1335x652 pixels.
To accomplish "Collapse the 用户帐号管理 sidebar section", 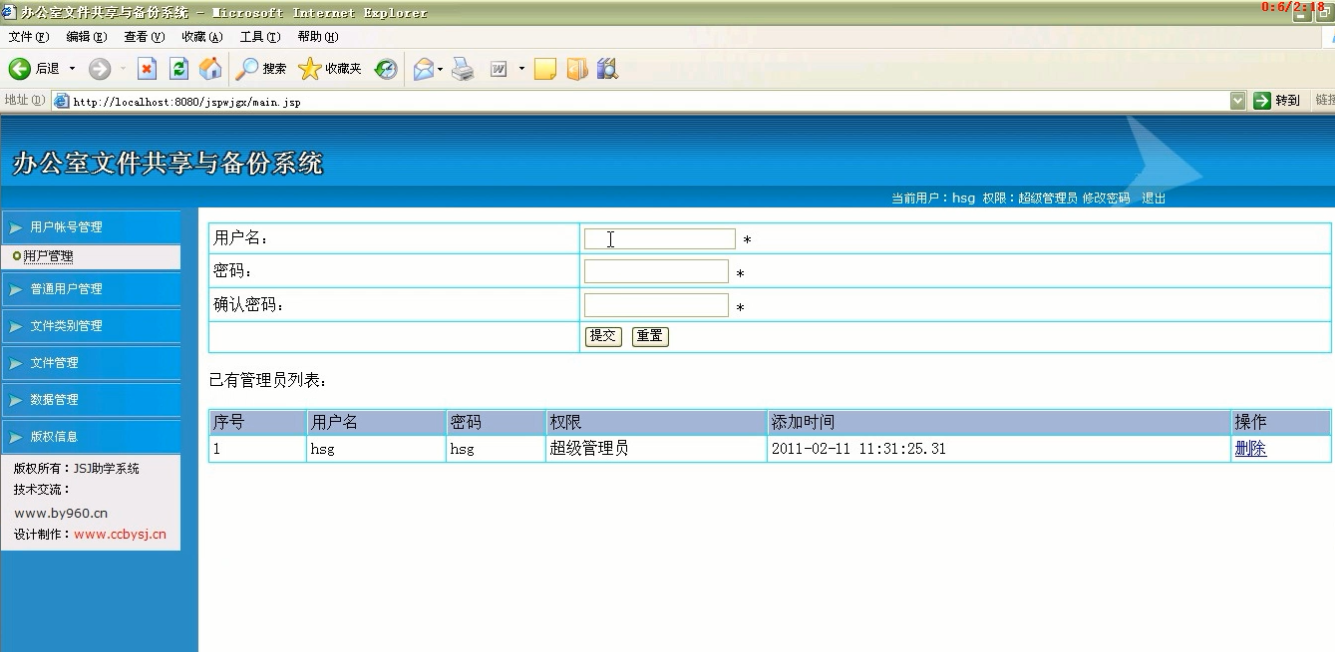I will (x=91, y=227).
